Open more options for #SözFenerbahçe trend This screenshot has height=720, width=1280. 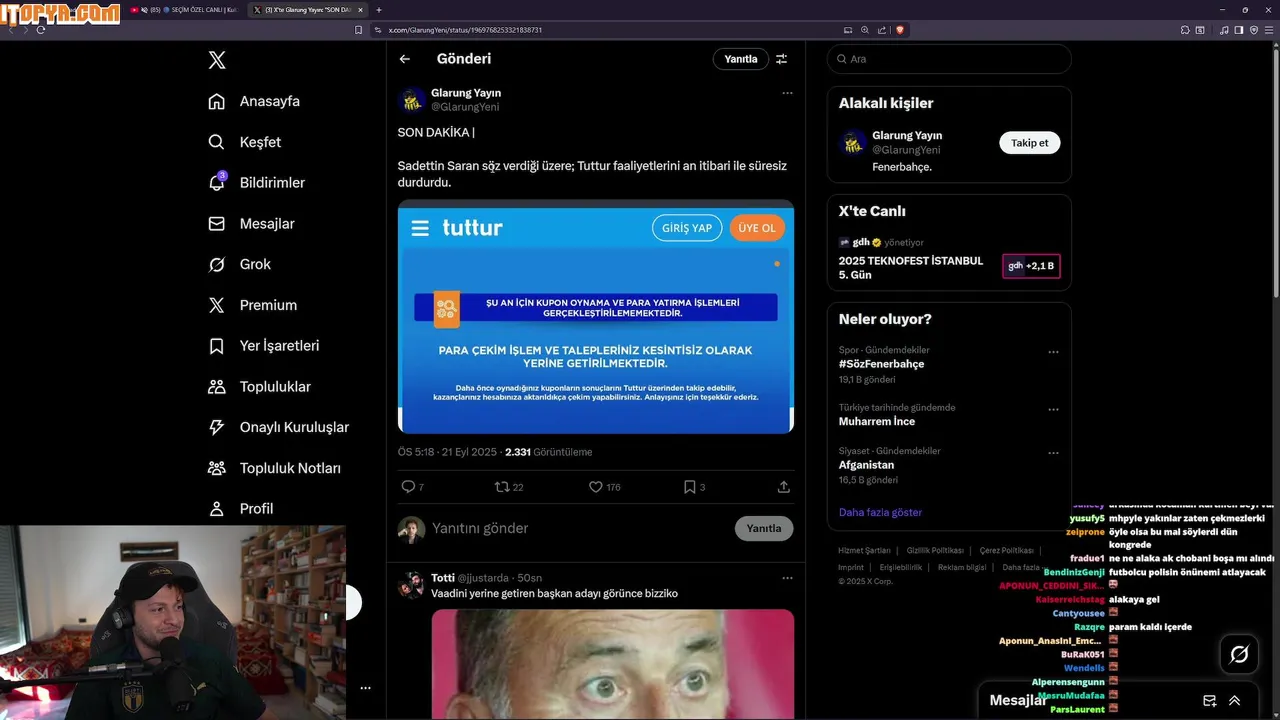pos(1053,352)
